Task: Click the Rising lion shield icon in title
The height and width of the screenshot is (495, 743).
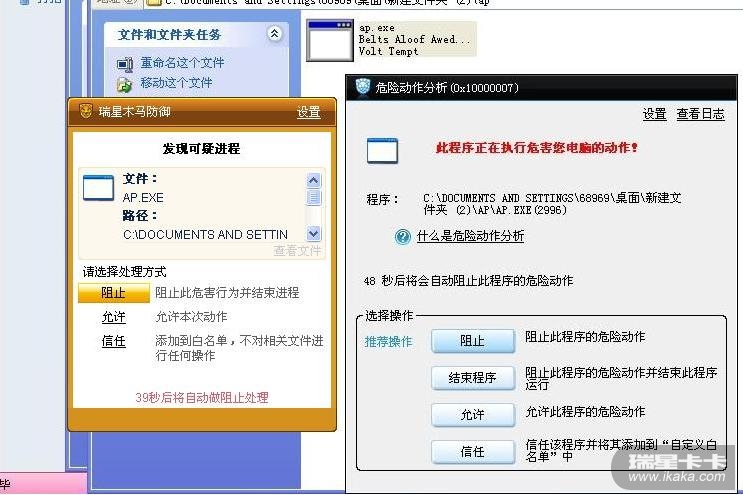Action: [86, 111]
